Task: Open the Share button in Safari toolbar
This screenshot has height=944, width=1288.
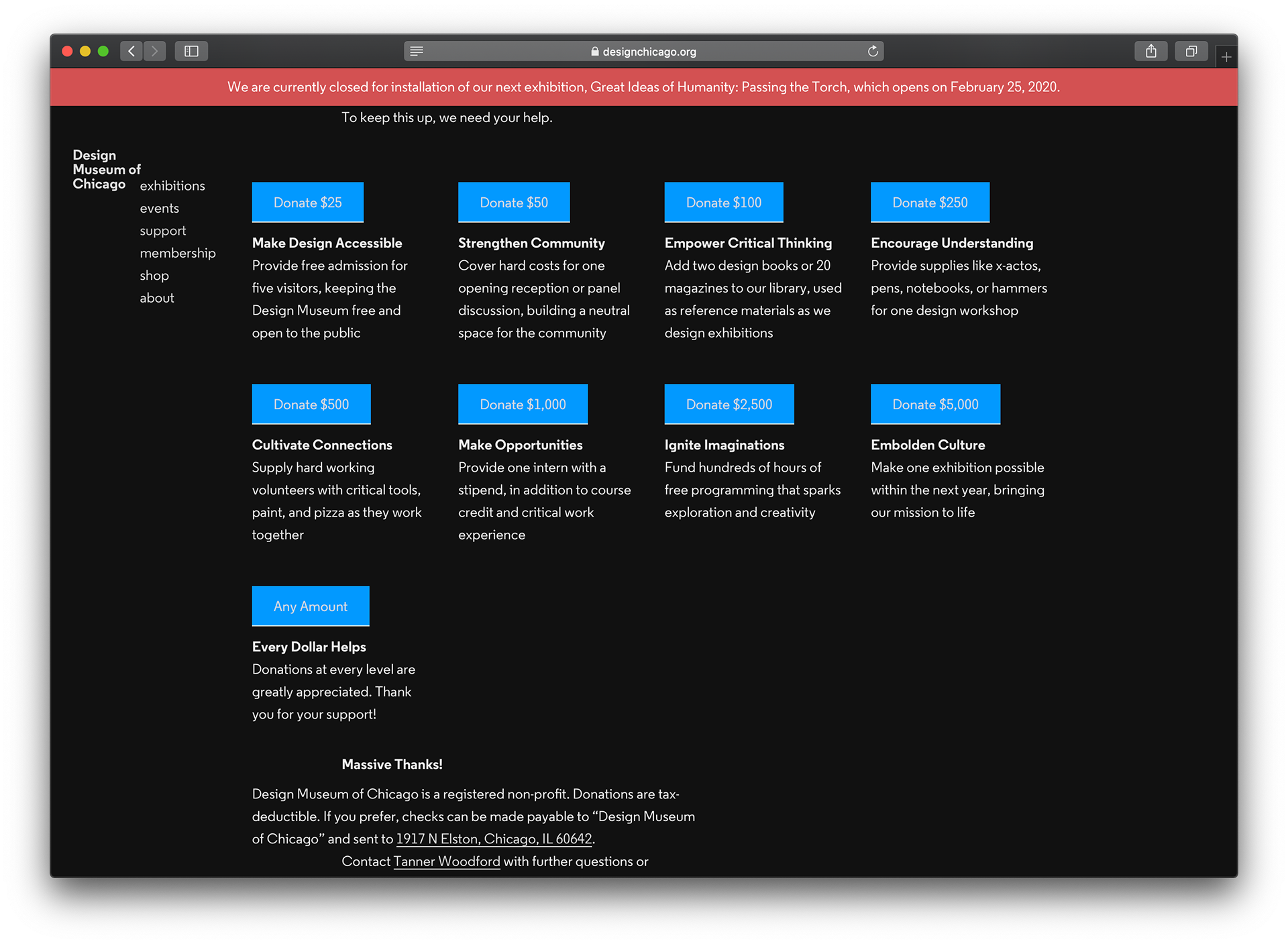Action: (x=1151, y=51)
